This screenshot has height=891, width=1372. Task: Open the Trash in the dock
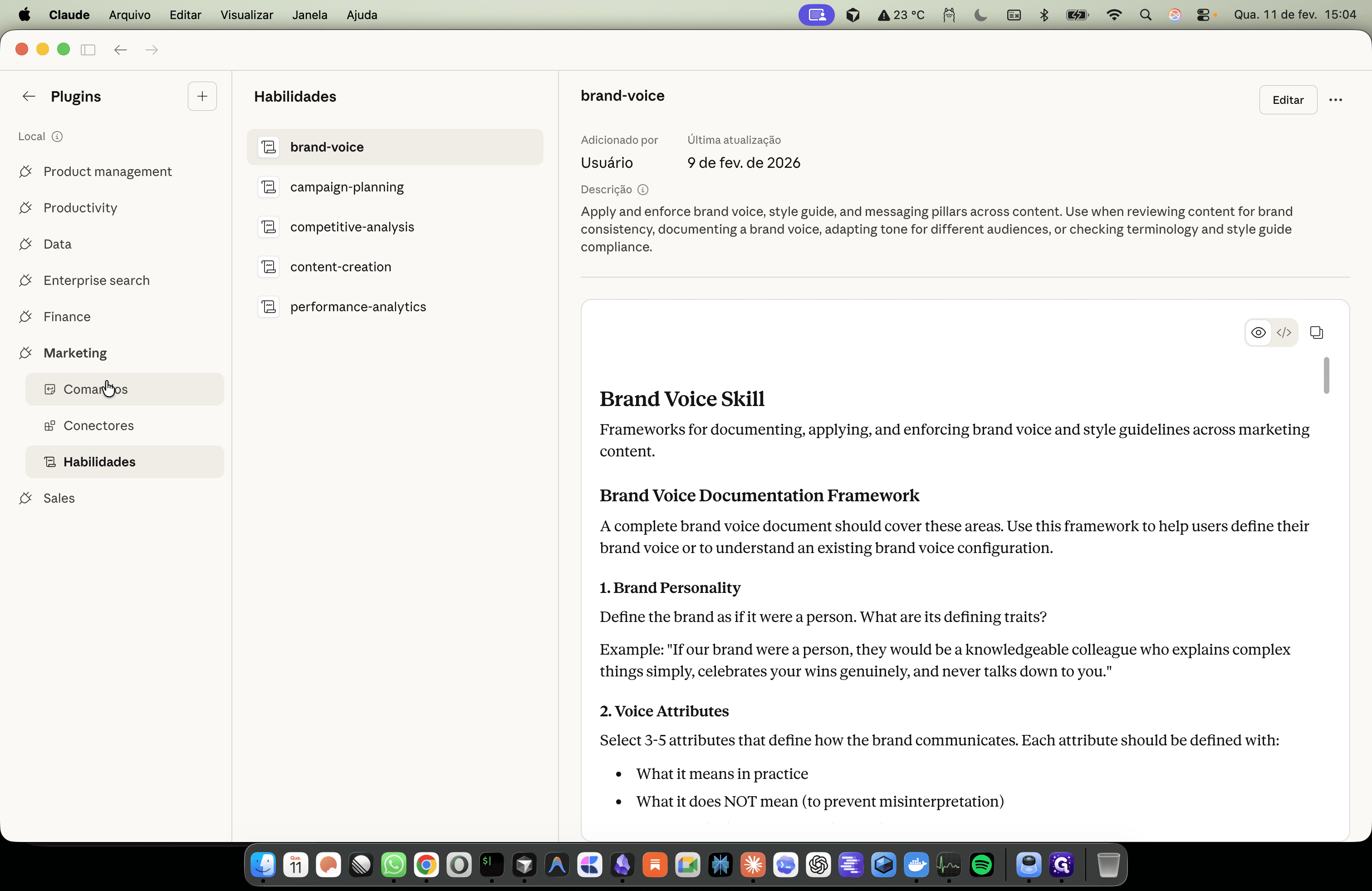point(1108,865)
